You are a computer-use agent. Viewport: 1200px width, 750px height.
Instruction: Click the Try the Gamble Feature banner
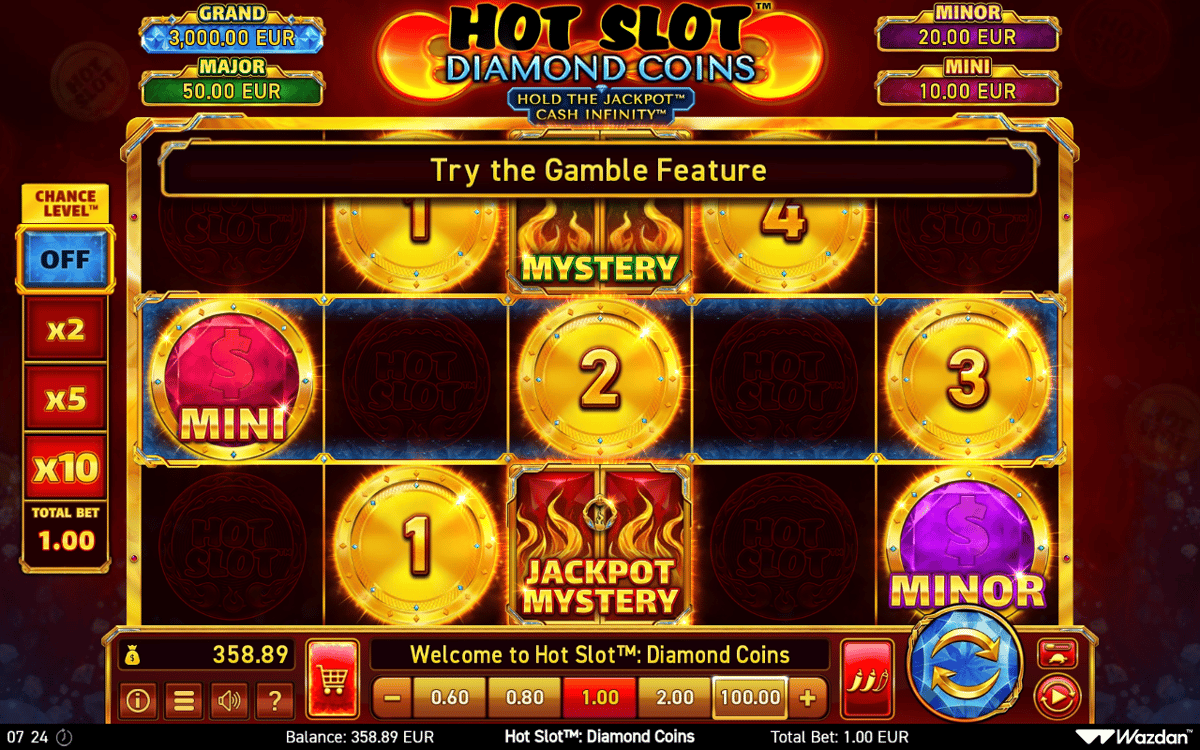point(598,170)
